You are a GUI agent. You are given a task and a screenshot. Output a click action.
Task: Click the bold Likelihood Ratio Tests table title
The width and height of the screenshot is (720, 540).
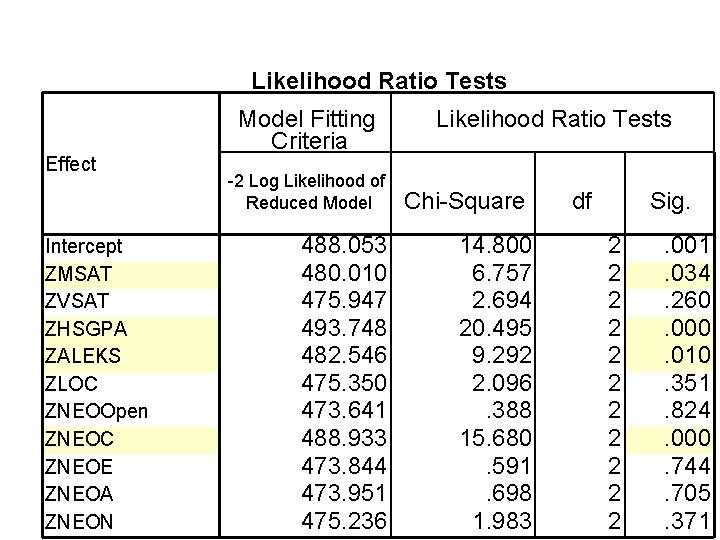379,81
